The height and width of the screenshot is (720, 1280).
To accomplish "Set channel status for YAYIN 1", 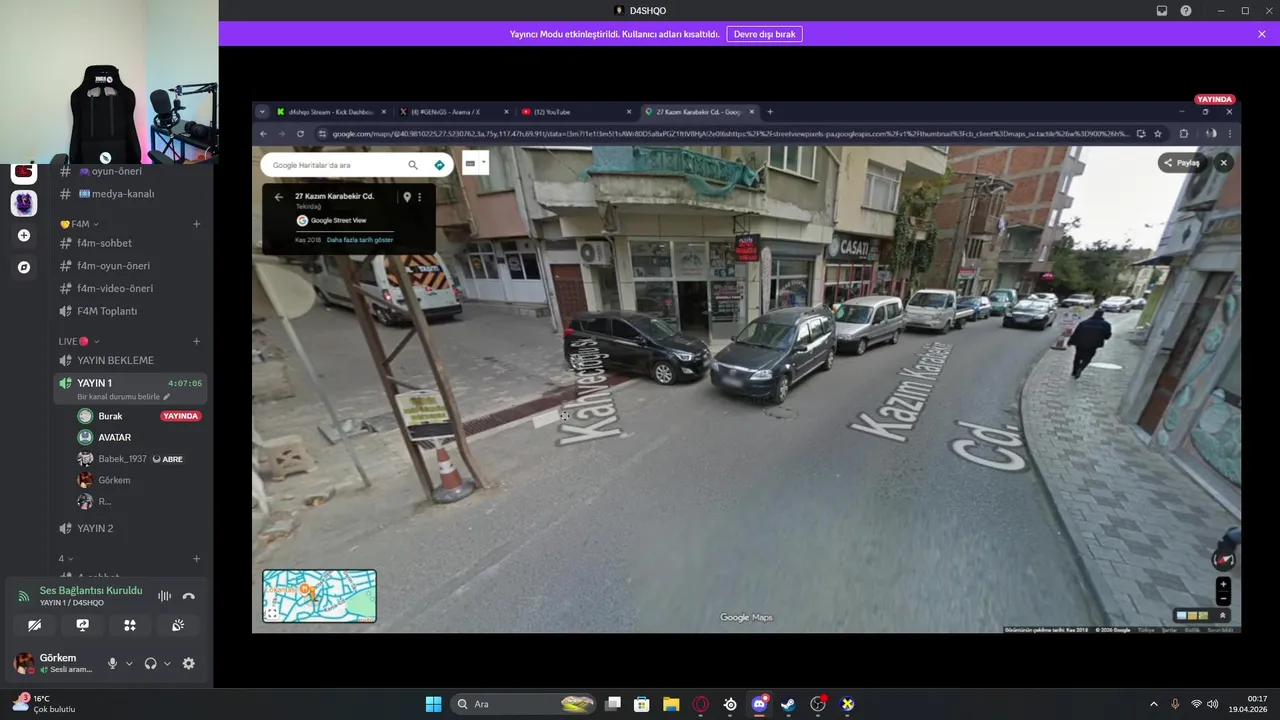I will (124, 396).
